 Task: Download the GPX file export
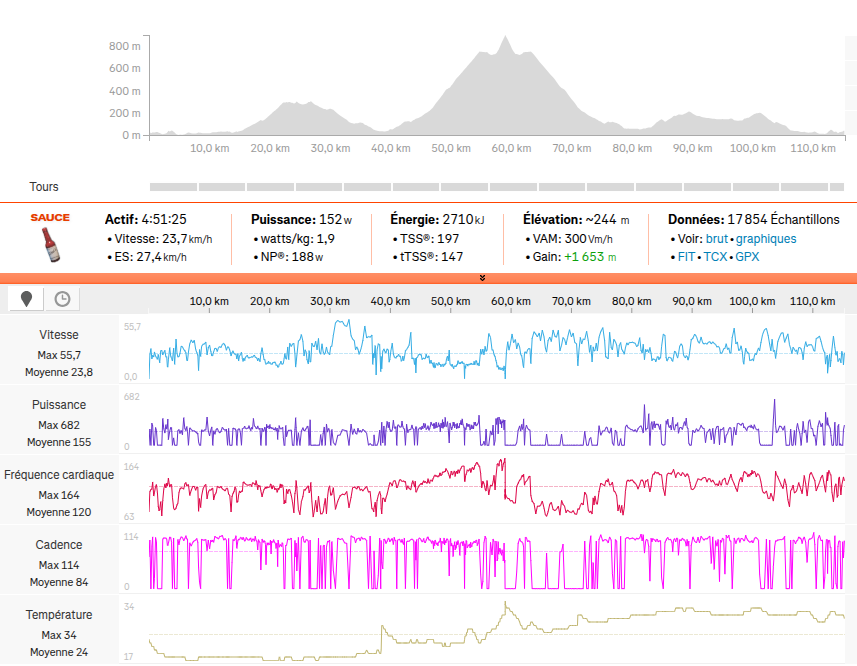pyautogui.click(x=747, y=257)
